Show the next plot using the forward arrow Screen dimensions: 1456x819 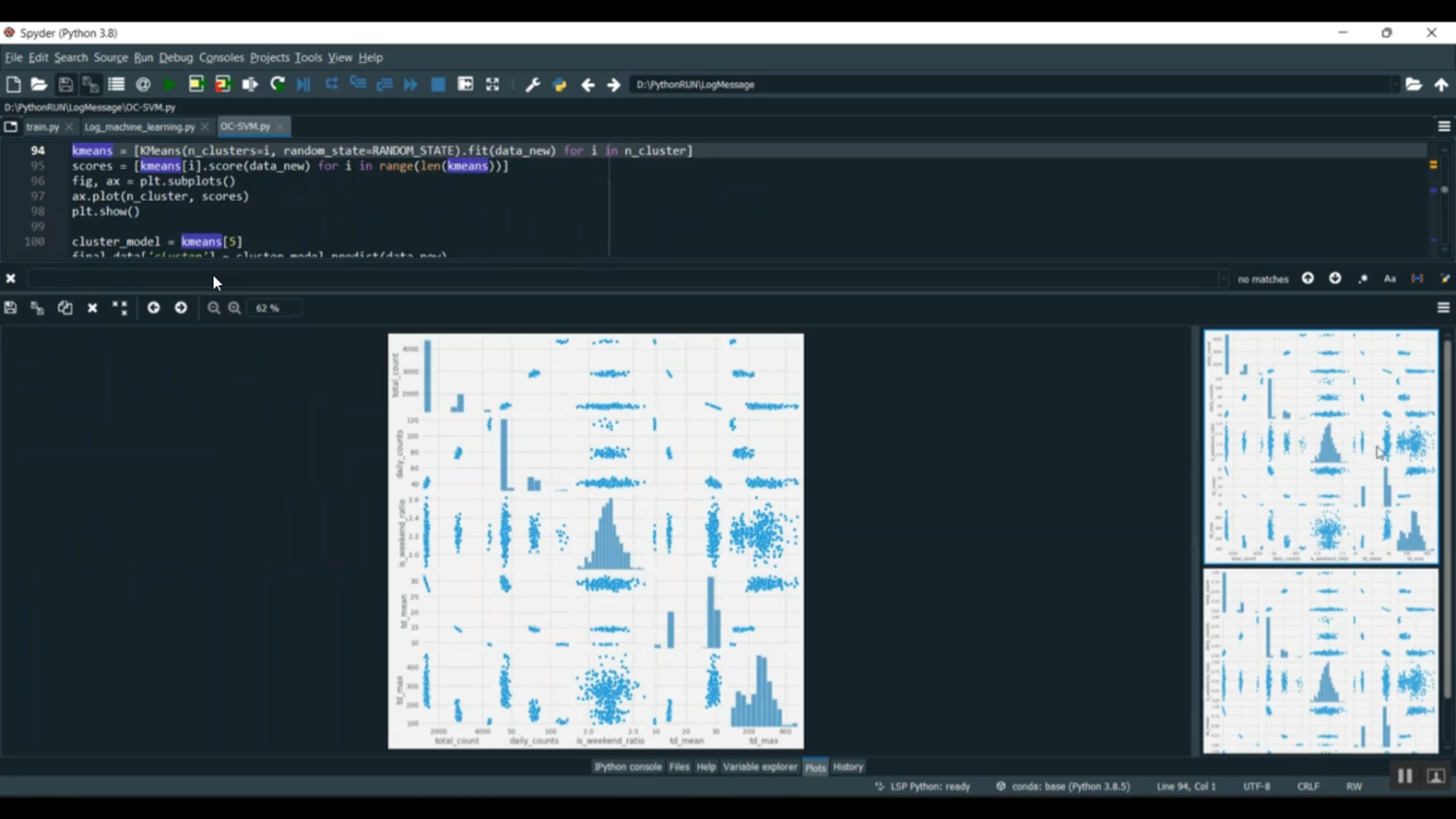[181, 308]
